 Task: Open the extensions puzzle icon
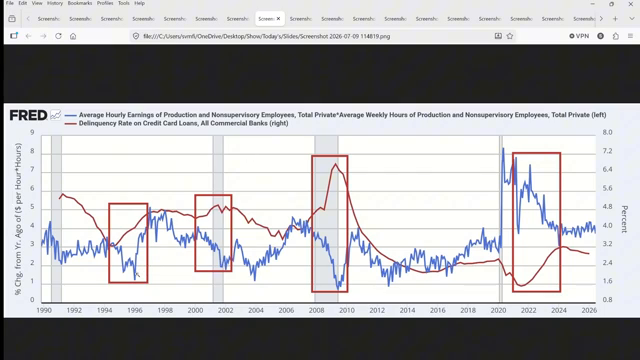tap(616, 36)
